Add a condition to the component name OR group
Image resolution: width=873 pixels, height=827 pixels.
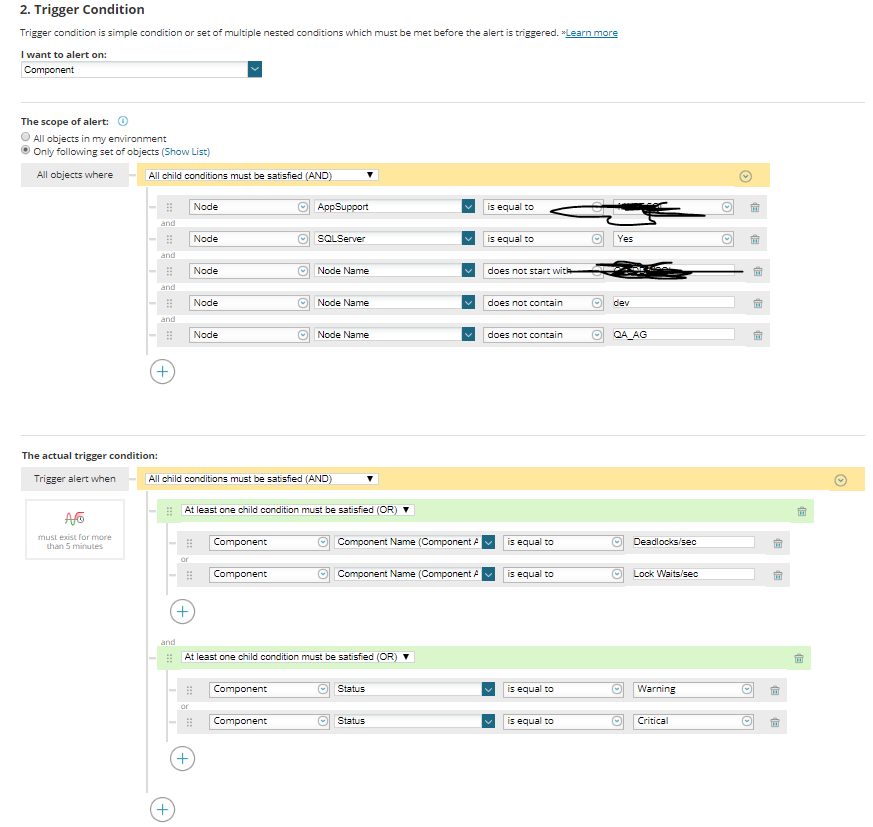(x=182, y=611)
